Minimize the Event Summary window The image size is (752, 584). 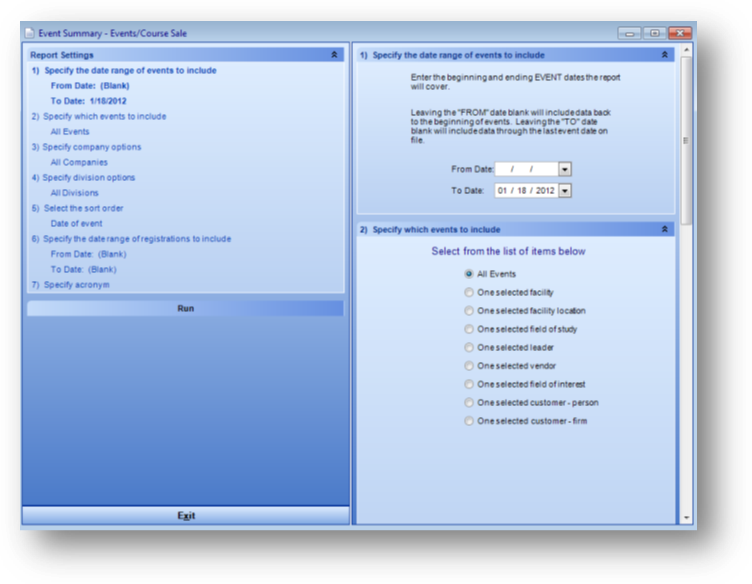(x=629, y=33)
